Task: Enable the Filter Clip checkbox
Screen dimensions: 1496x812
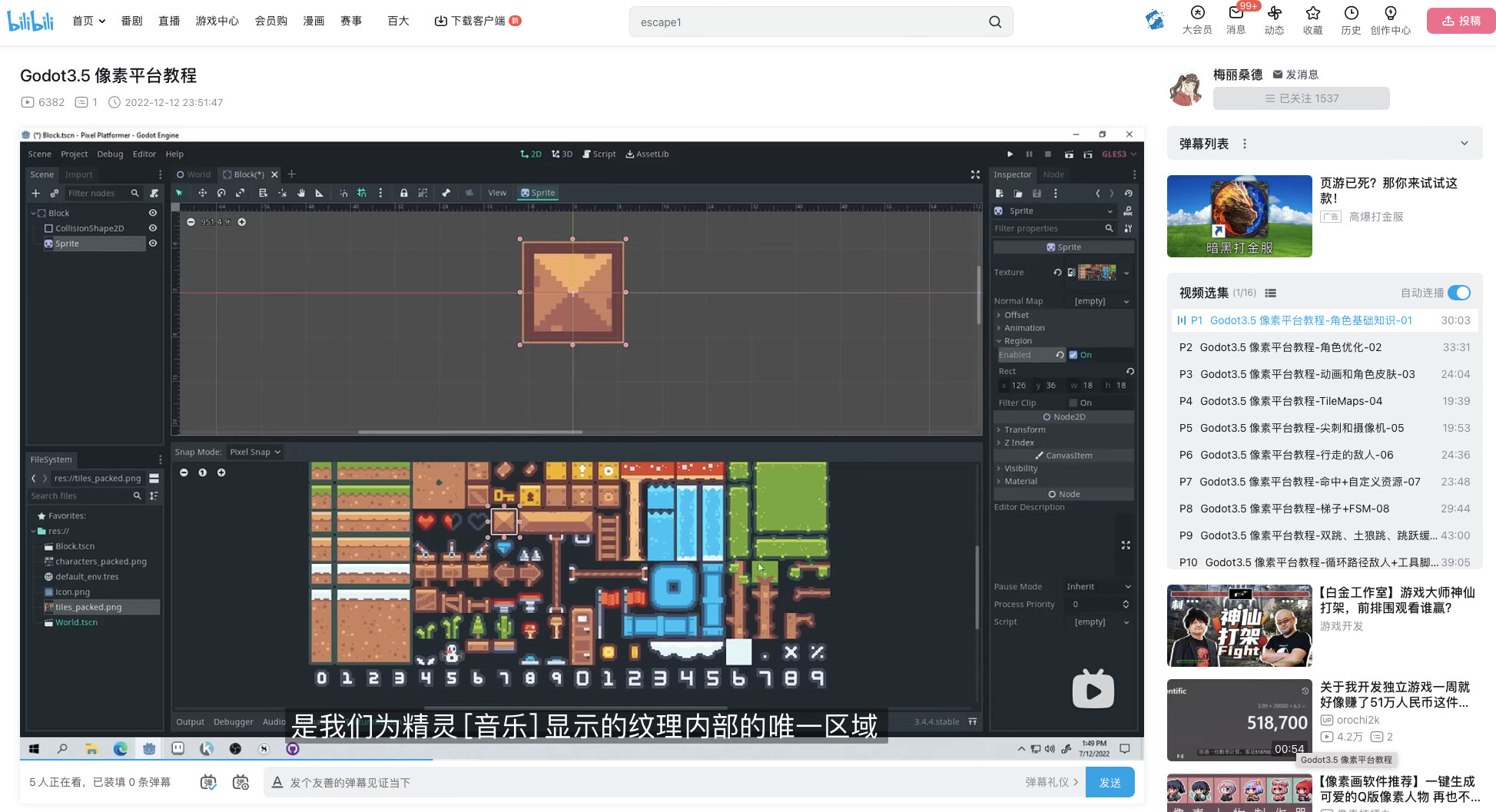Action: [1073, 403]
